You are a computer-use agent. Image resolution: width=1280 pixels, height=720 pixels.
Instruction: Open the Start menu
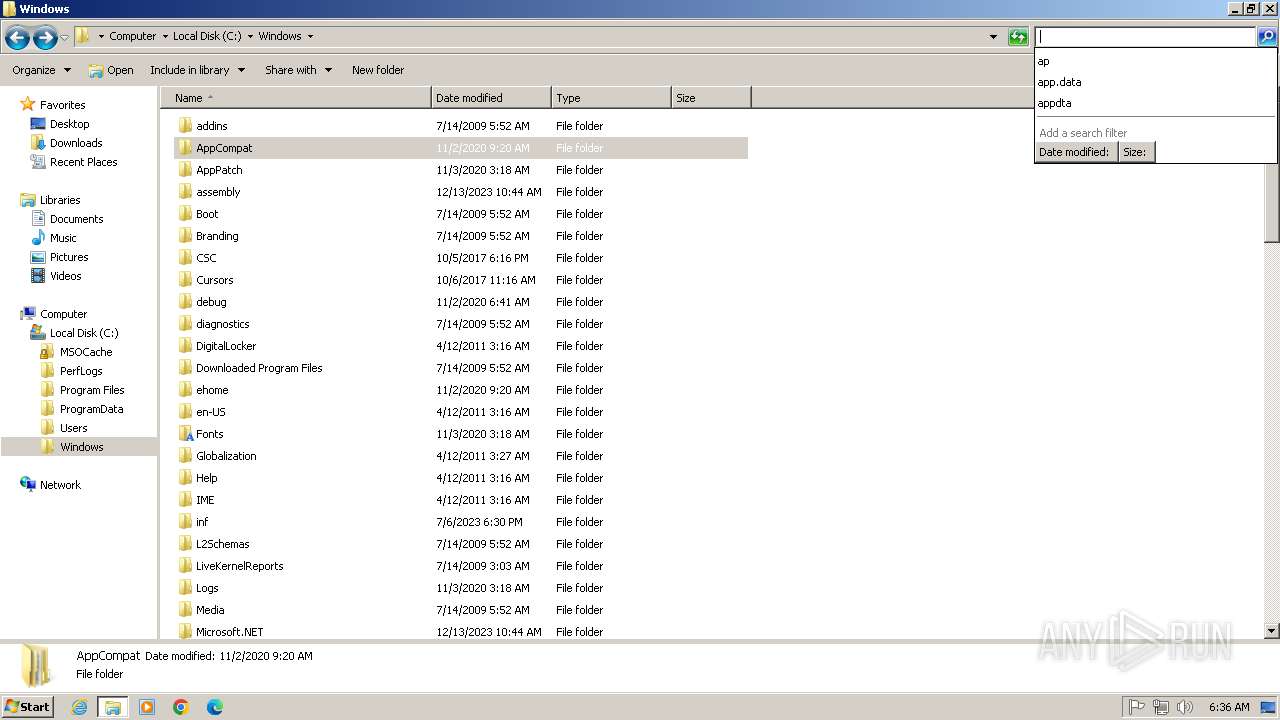pos(27,706)
